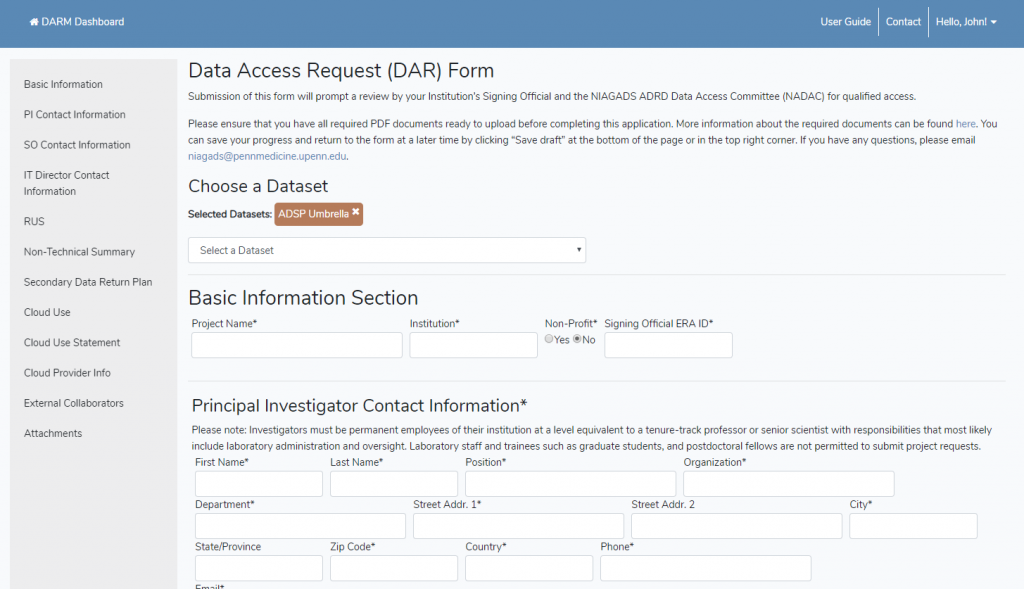Expand the Select a Dataset dropdown
This screenshot has width=1024, height=589.
pos(387,250)
